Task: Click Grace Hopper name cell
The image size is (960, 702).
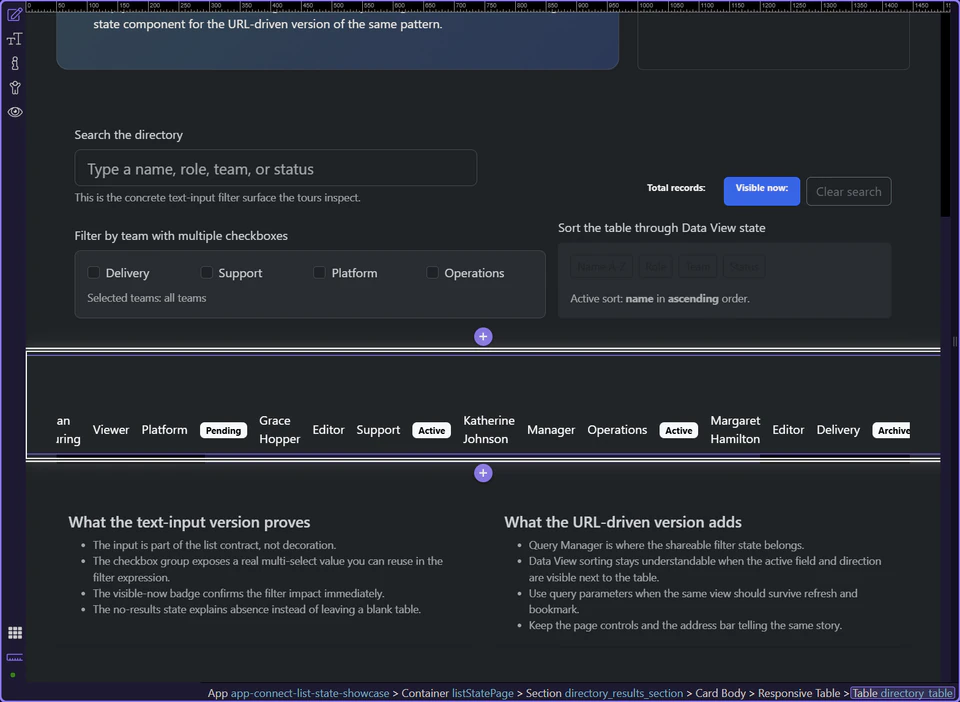Action: [279, 430]
